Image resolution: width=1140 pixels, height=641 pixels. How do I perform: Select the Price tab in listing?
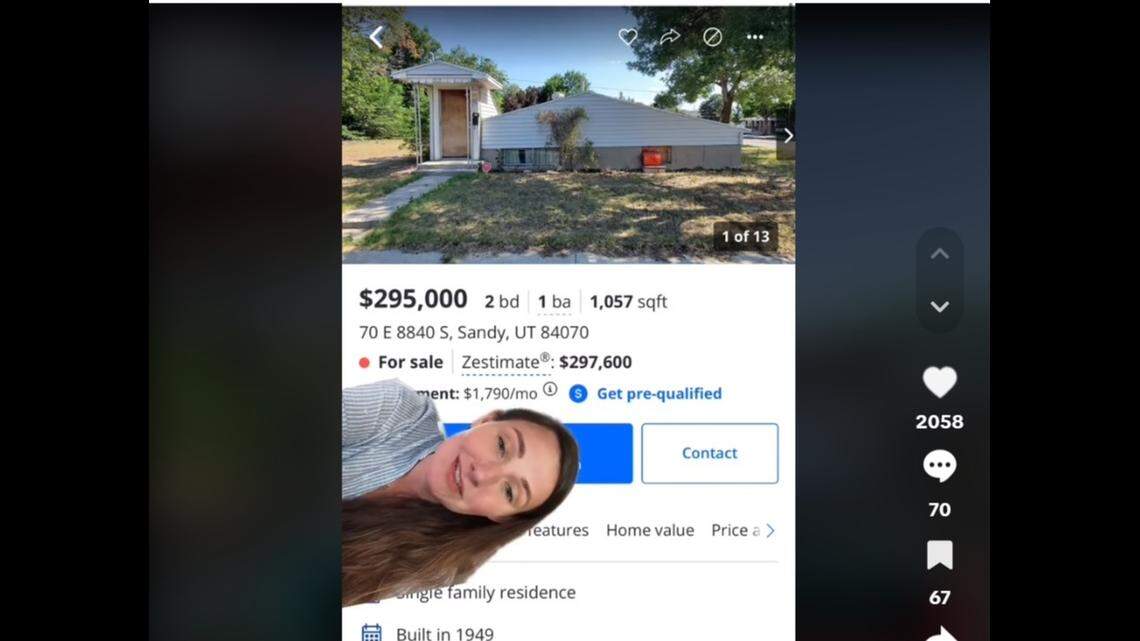(x=735, y=531)
